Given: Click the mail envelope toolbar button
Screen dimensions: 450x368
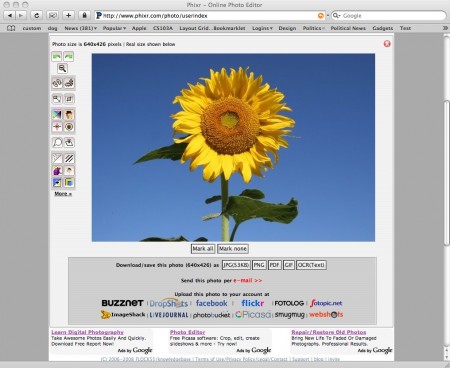Looking at the screenshot, I should 52,15.
